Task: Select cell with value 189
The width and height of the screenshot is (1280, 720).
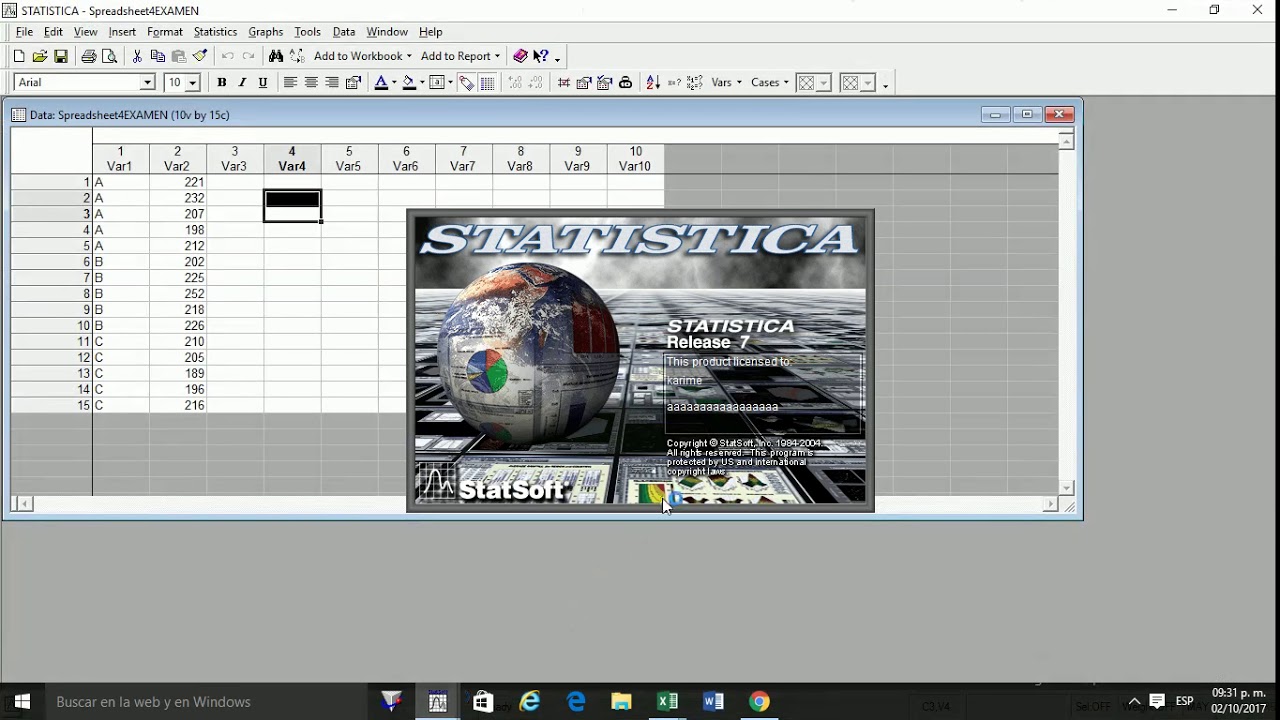Action: (178, 374)
